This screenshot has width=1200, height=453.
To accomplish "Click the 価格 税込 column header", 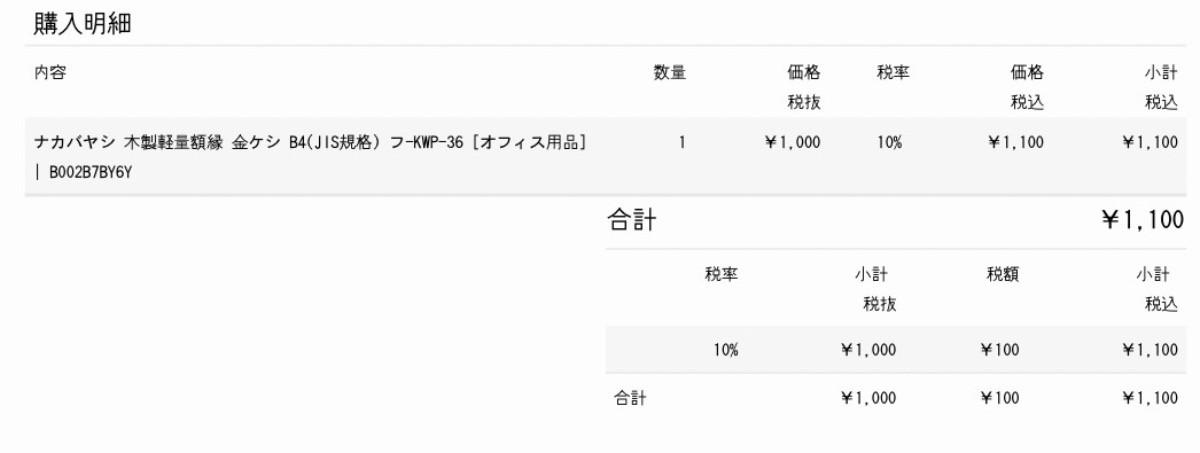I will point(1027,86).
